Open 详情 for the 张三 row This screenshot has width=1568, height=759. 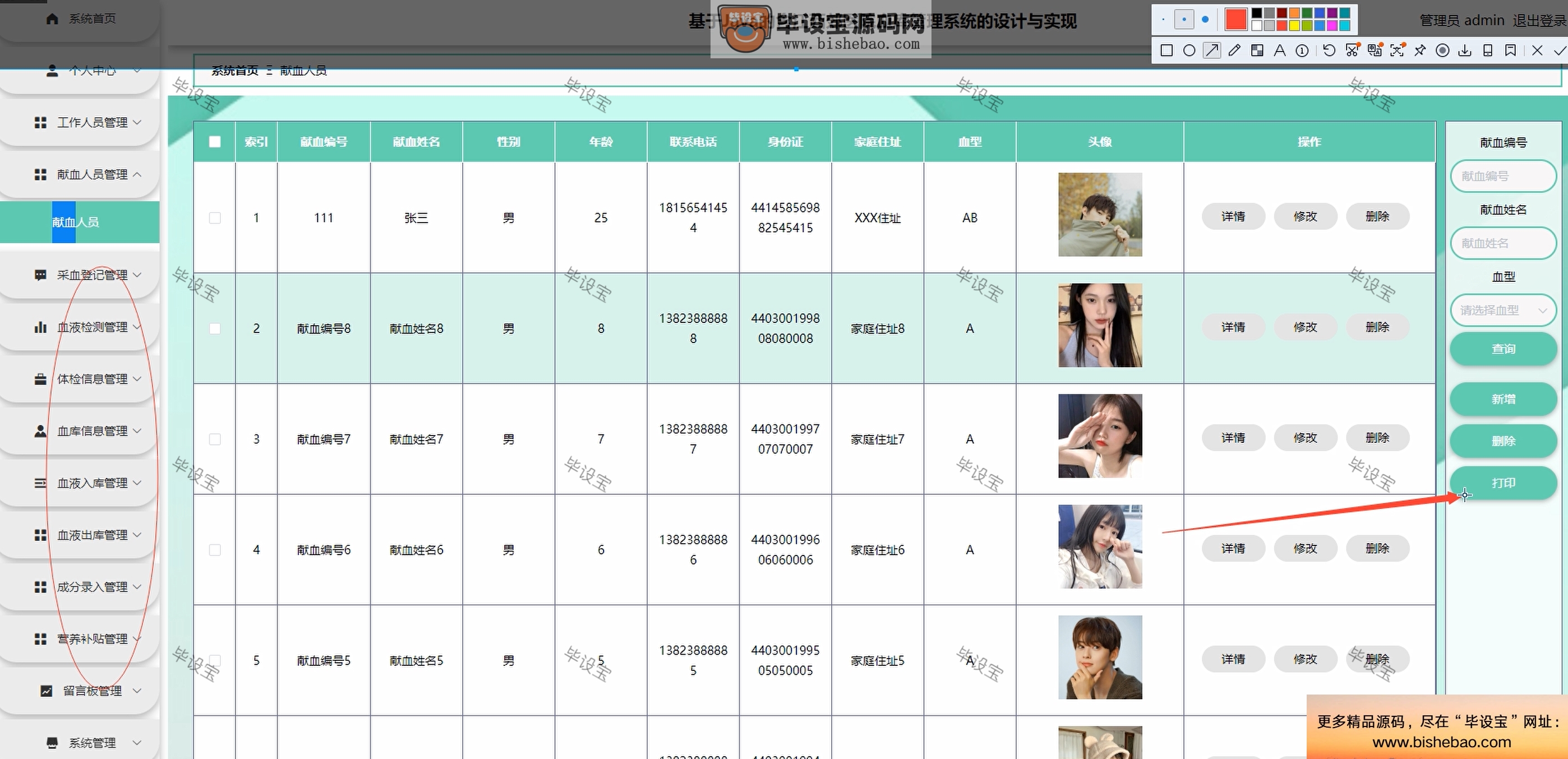coord(1233,217)
